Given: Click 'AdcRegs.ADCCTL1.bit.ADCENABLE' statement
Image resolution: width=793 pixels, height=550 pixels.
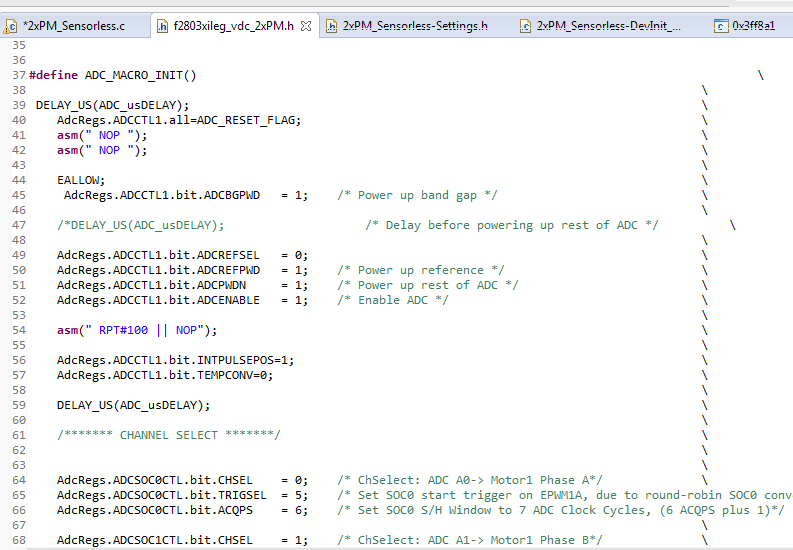Looking at the screenshot, I should pyautogui.click(x=182, y=300).
